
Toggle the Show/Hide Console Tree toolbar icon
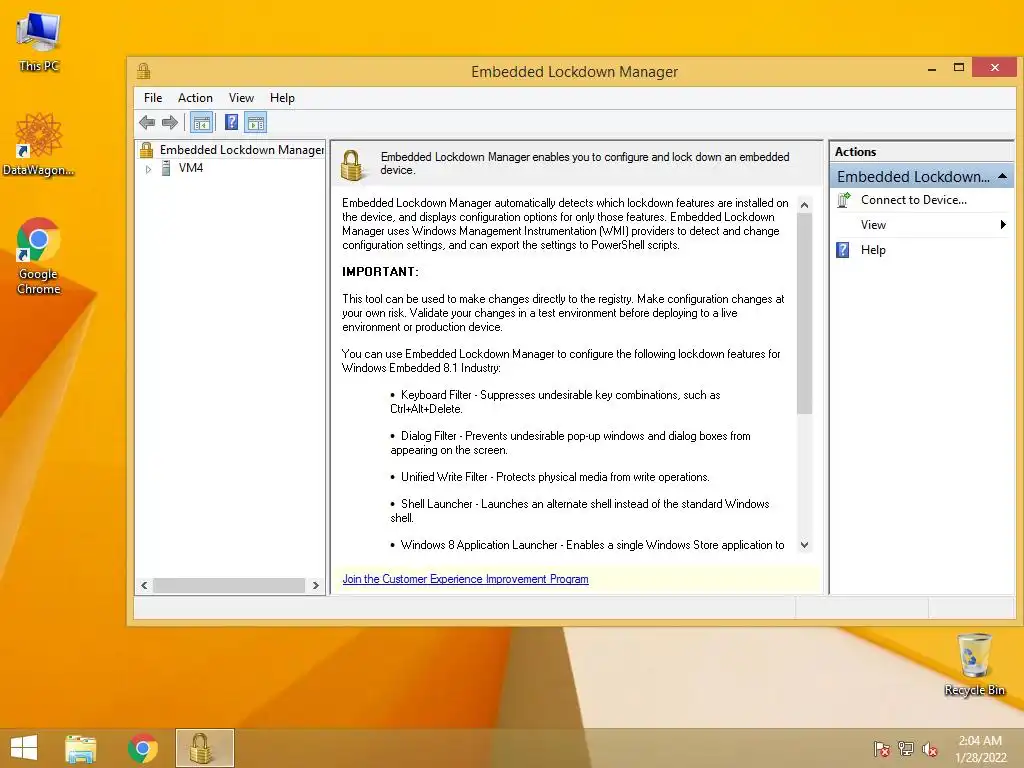(x=202, y=122)
